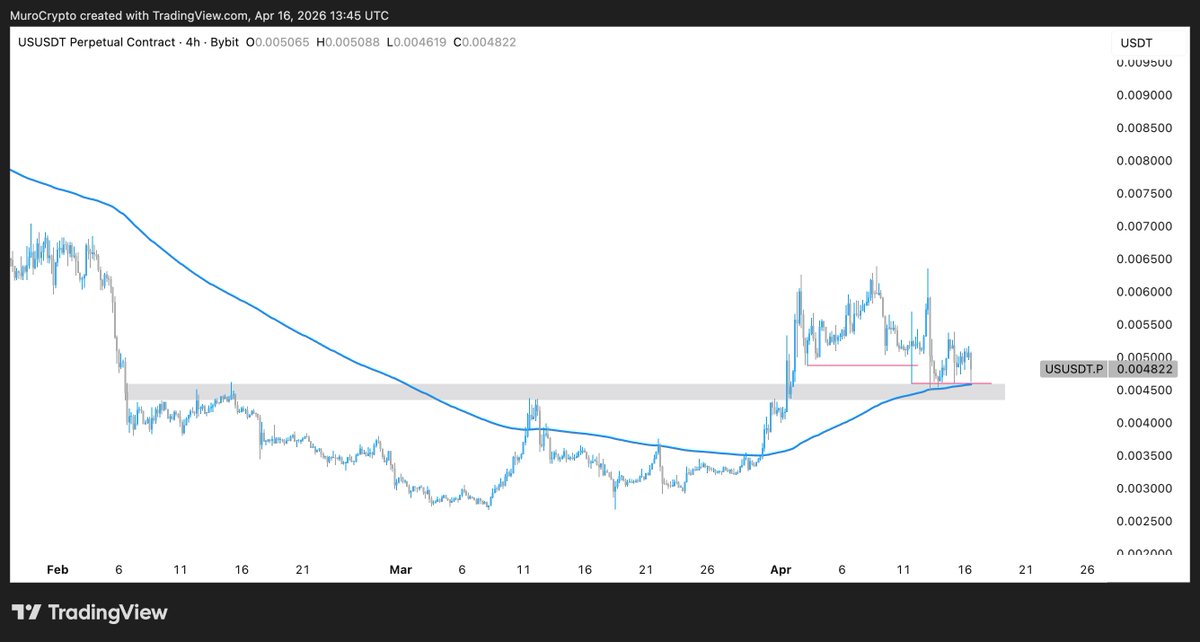Click the 0.008500 price axis label

pos(1143,128)
